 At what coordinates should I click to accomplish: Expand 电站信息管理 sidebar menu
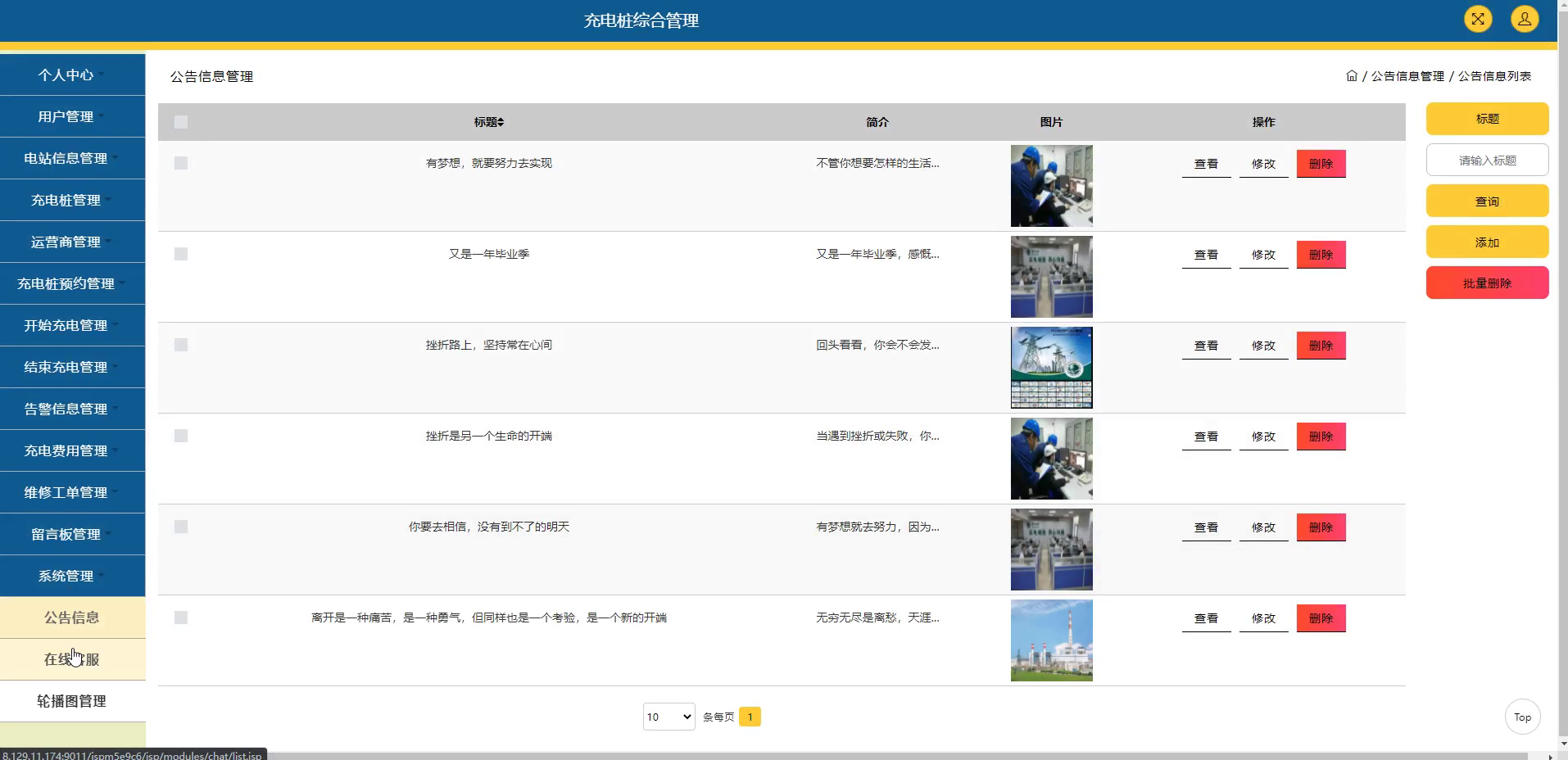coord(72,158)
